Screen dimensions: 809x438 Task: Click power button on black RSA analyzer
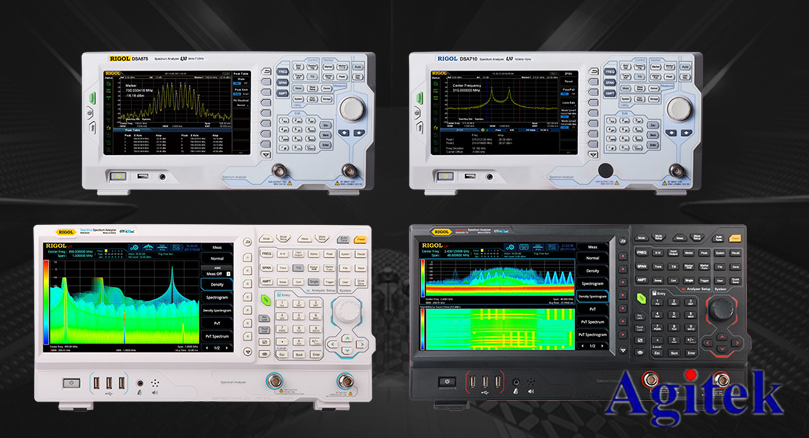[x=447, y=382]
